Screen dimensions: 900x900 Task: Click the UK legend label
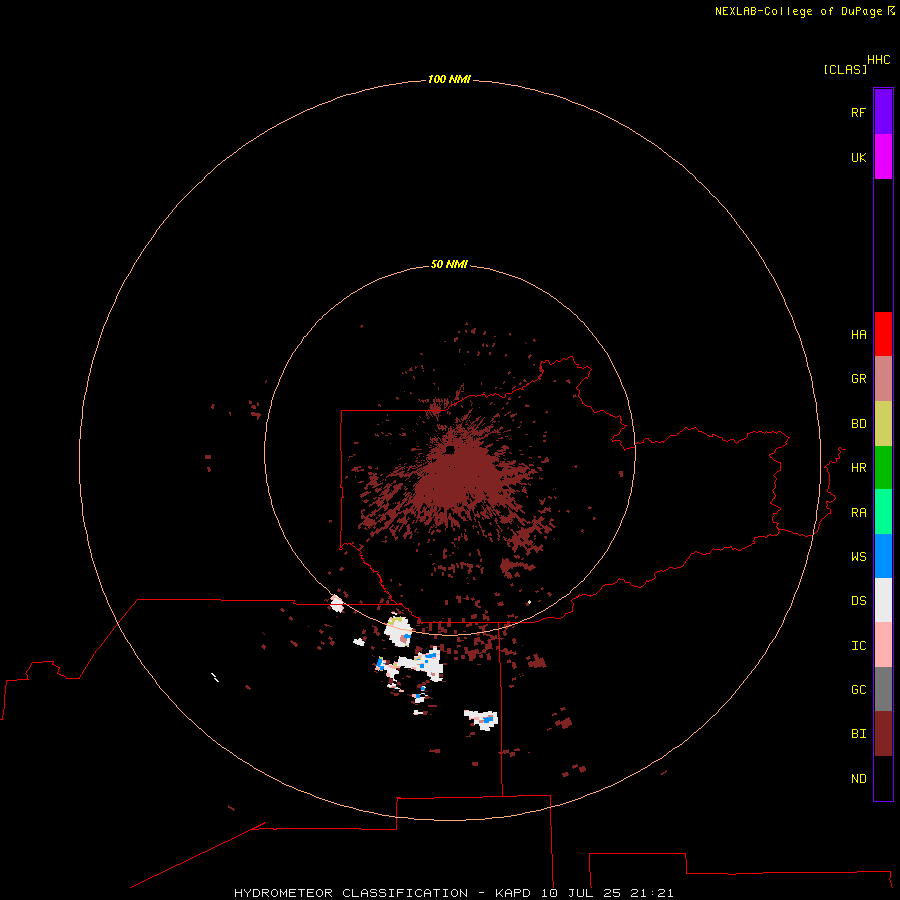[858, 157]
